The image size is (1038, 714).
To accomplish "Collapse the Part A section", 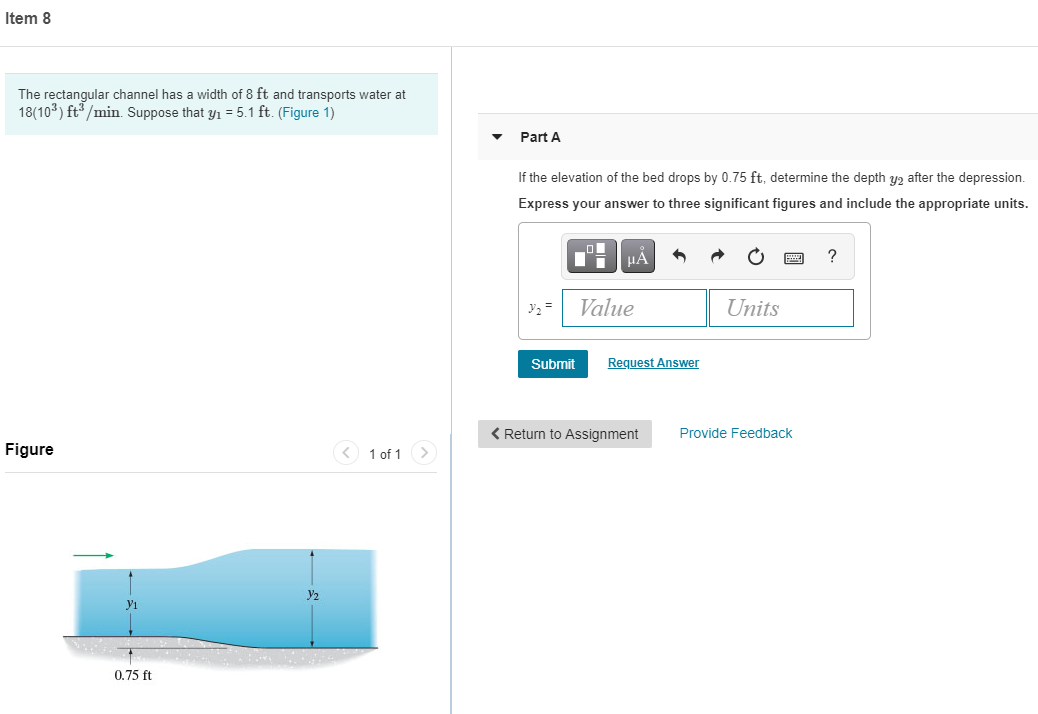I will click(497, 136).
